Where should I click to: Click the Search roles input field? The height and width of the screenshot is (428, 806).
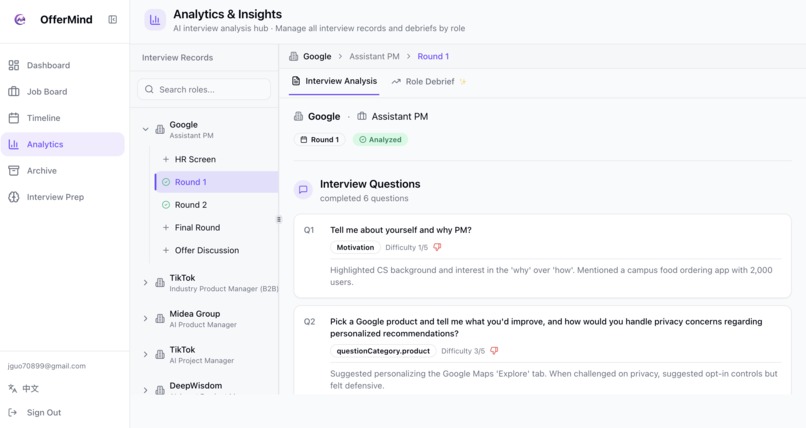[x=204, y=89]
